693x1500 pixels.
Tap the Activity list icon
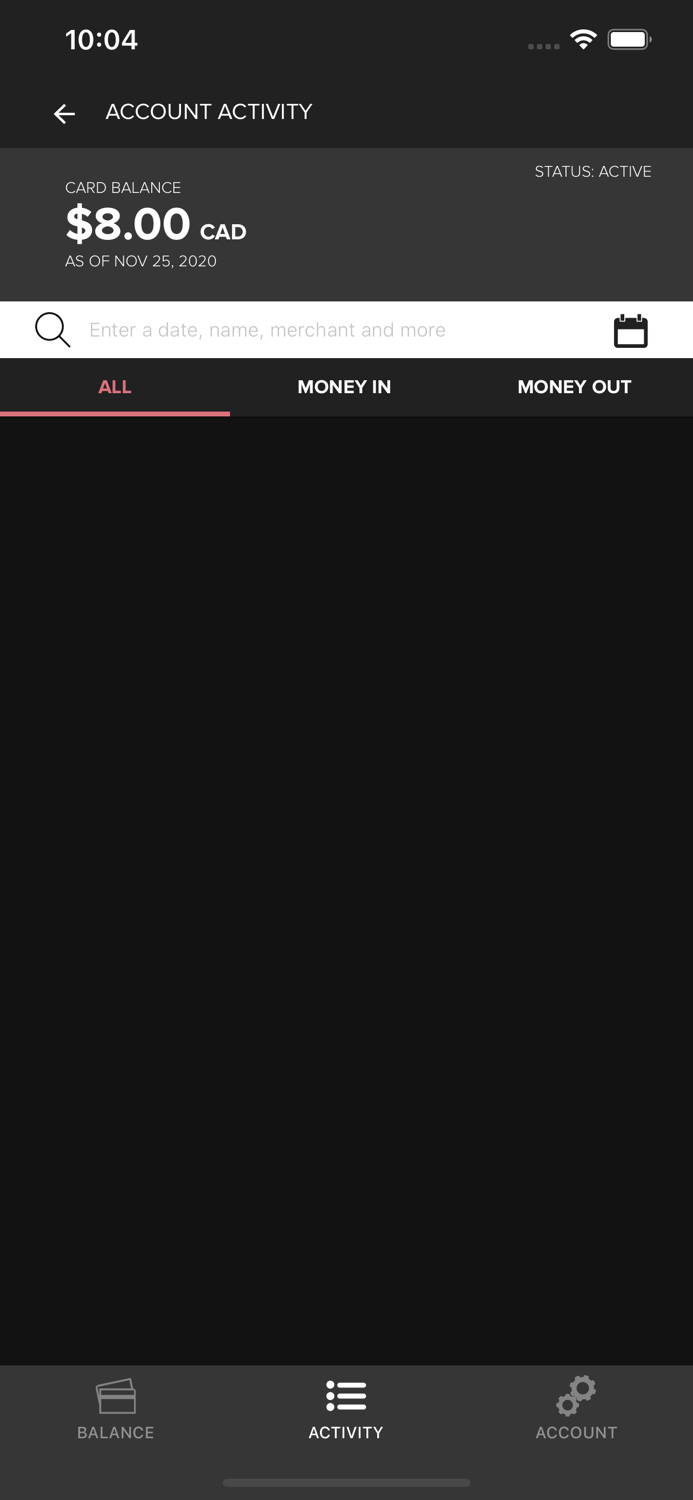[346, 1396]
